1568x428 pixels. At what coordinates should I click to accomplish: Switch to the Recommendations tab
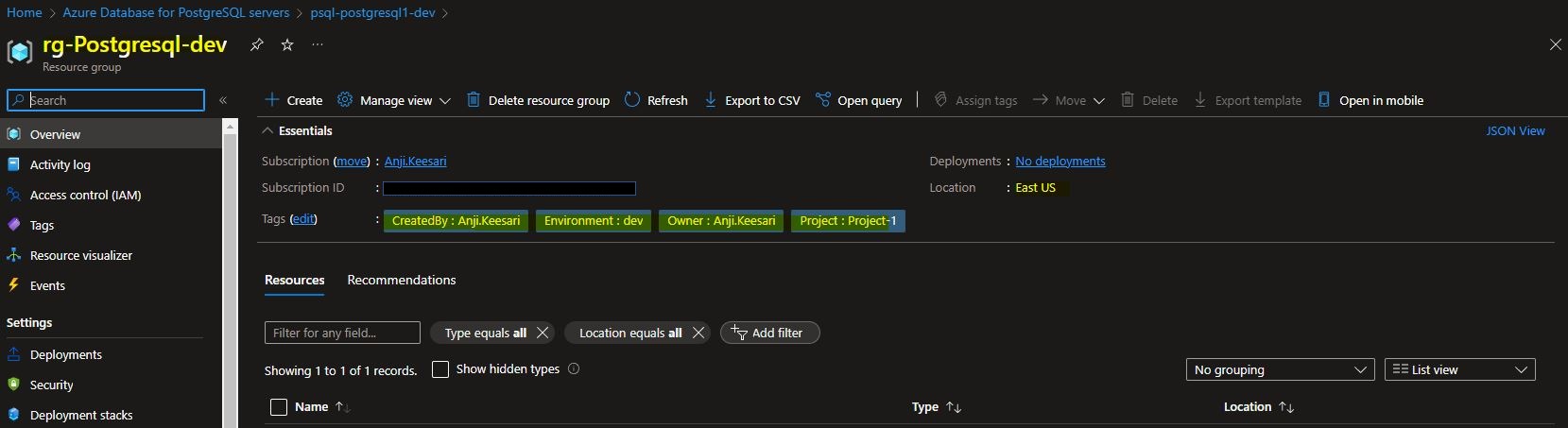pos(401,281)
